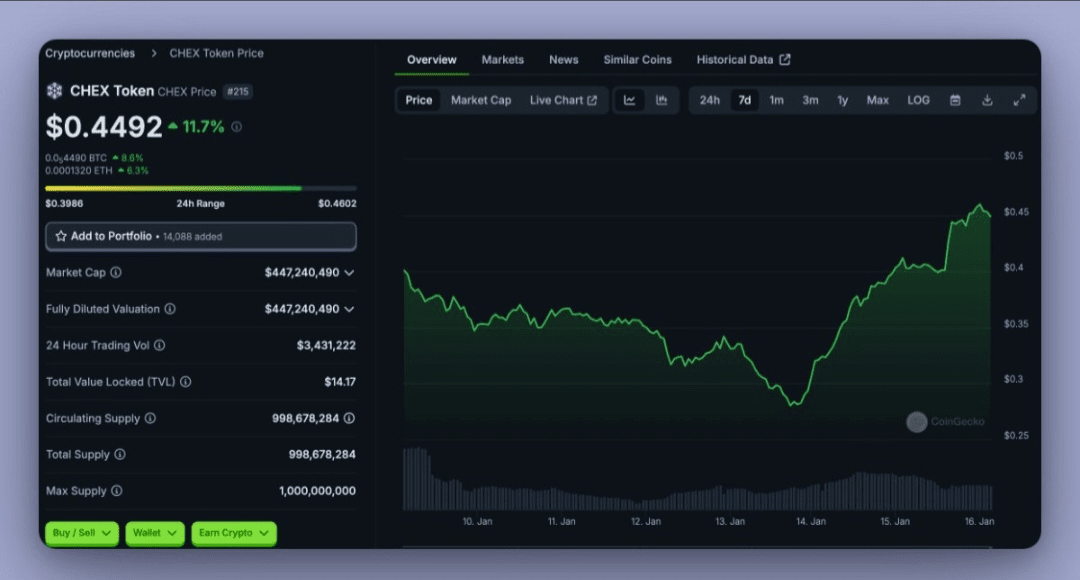
Task: Select the 24h time range
Action: click(x=709, y=100)
